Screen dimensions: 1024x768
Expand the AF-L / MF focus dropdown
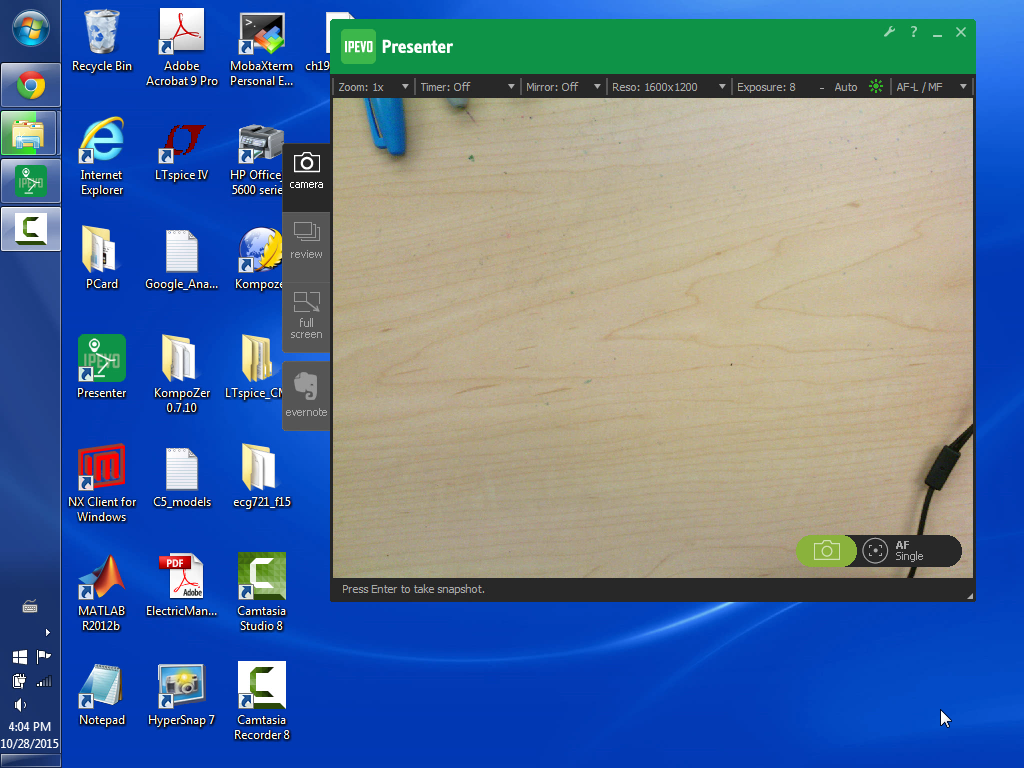(931, 87)
